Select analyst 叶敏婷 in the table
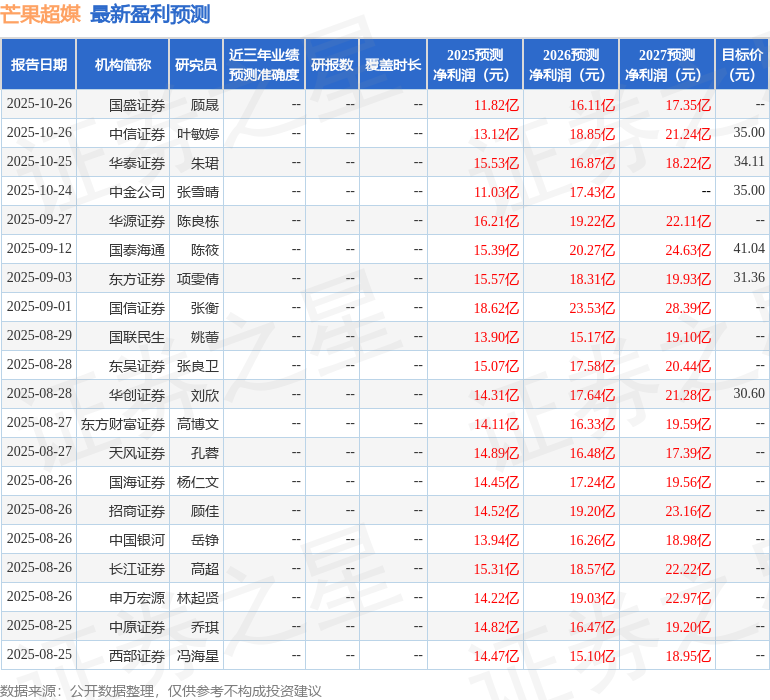The image size is (770, 700). click(x=198, y=134)
